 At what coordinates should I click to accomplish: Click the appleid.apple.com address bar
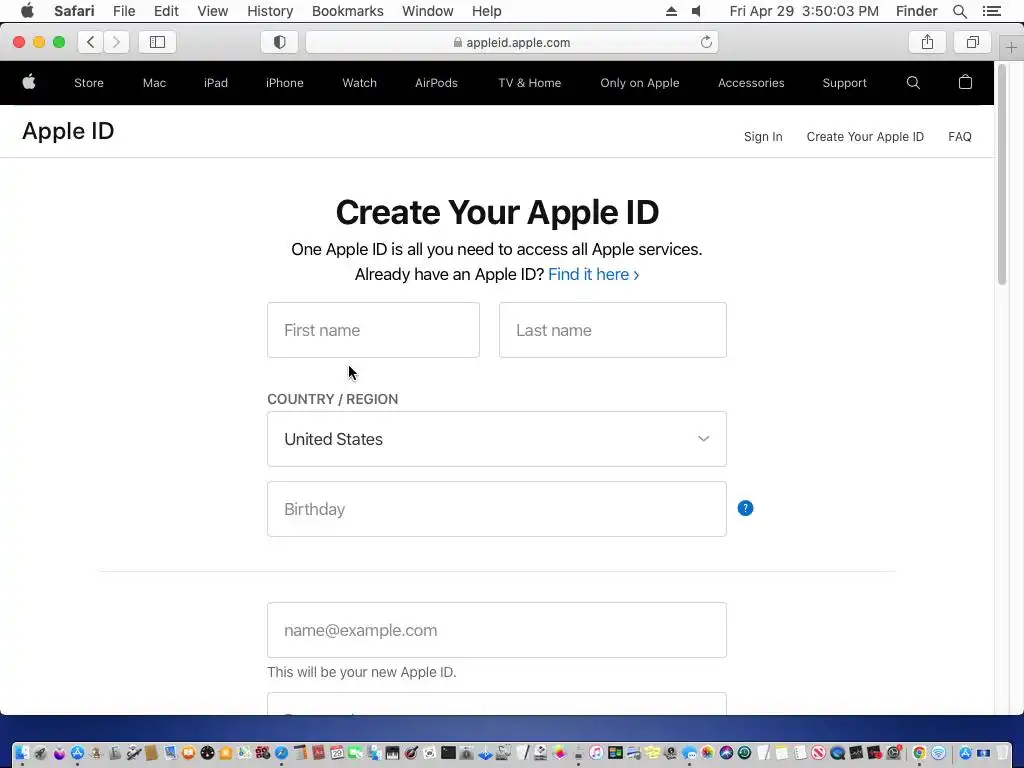point(512,42)
